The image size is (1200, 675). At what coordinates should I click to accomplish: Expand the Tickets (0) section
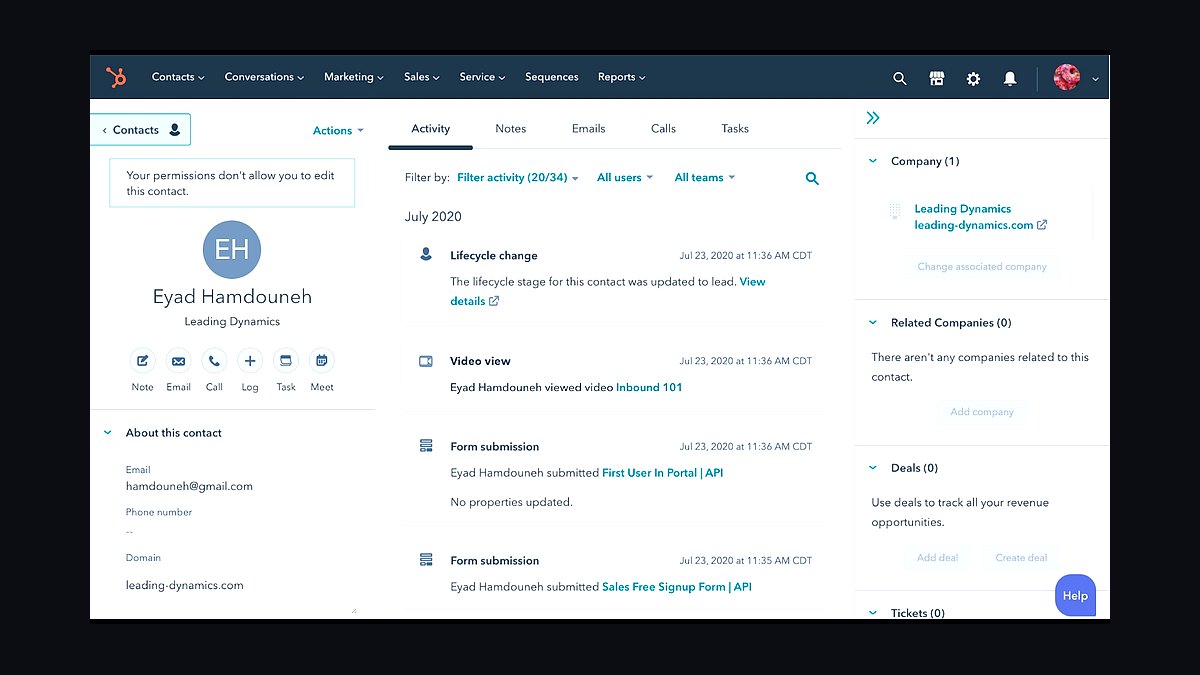(x=873, y=612)
